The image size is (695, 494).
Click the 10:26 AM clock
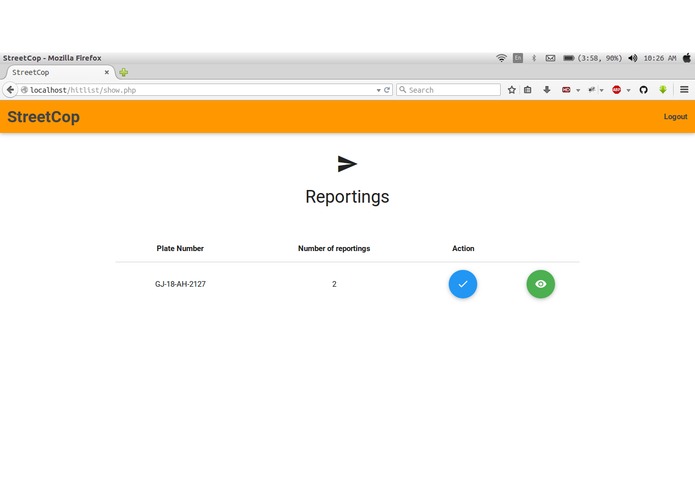pos(660,58)
